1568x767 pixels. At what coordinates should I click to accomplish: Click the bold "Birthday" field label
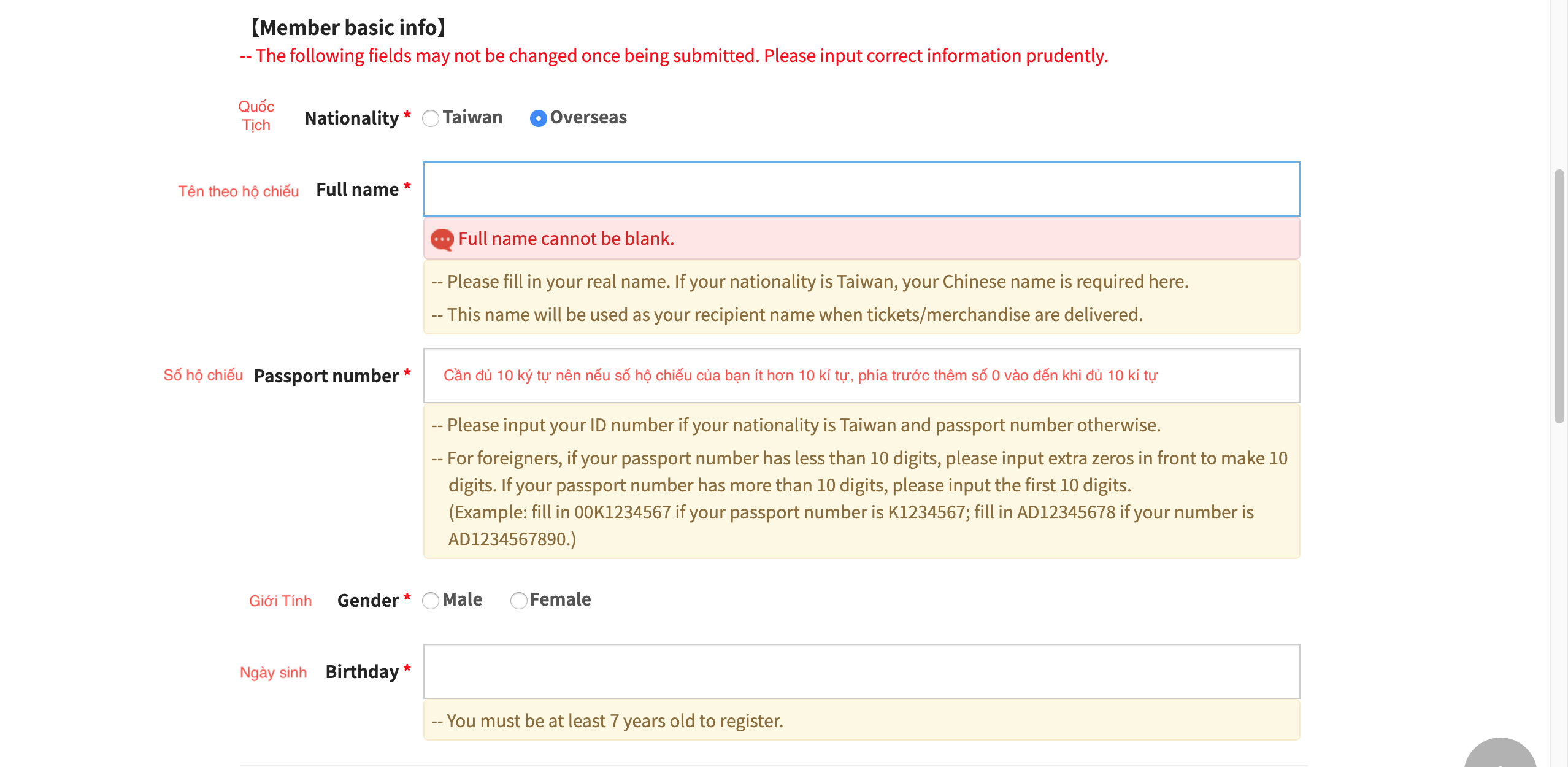point(362,671)
